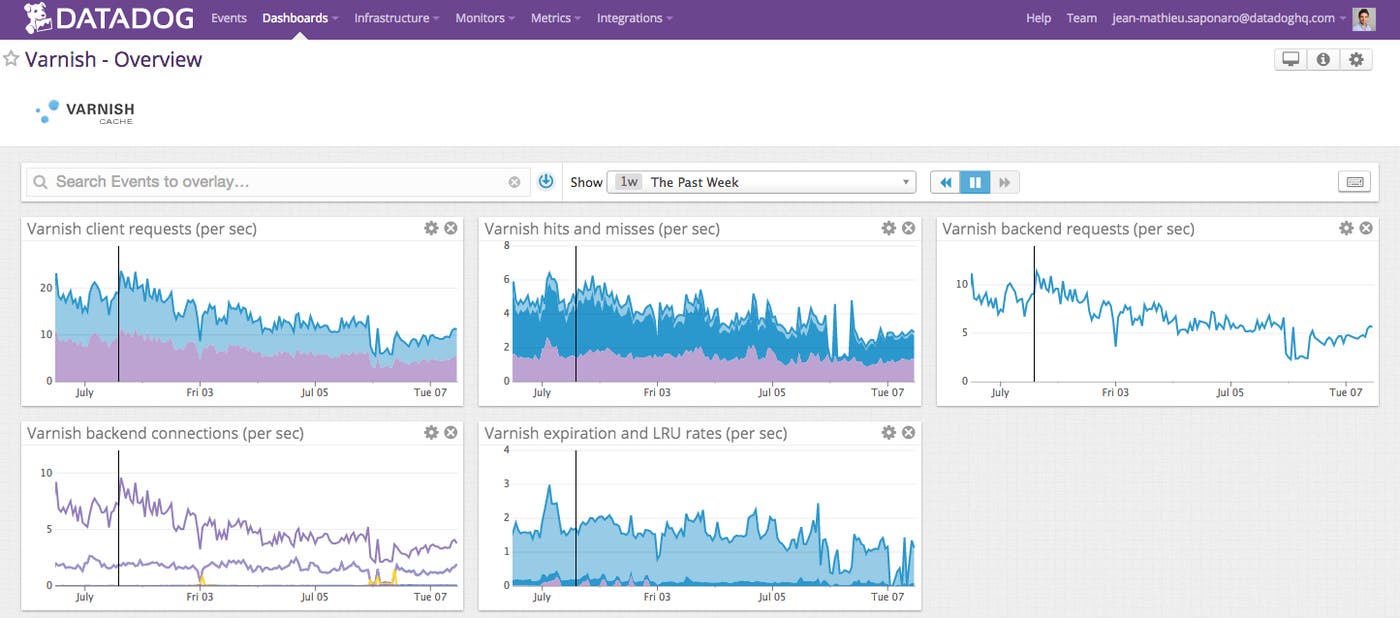This screenshot has height=618, width=1400.
Task: Expand the Integrations menu
Action: pos(630,18)
